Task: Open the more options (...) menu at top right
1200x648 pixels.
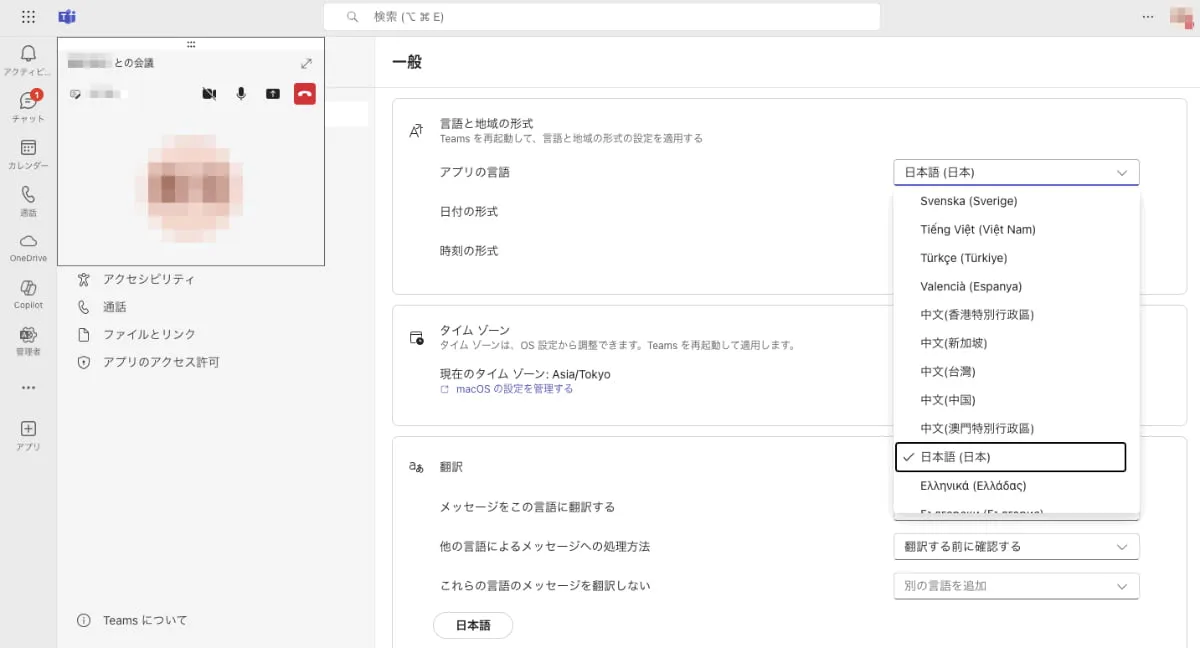Action: (x=1147, y=16)
